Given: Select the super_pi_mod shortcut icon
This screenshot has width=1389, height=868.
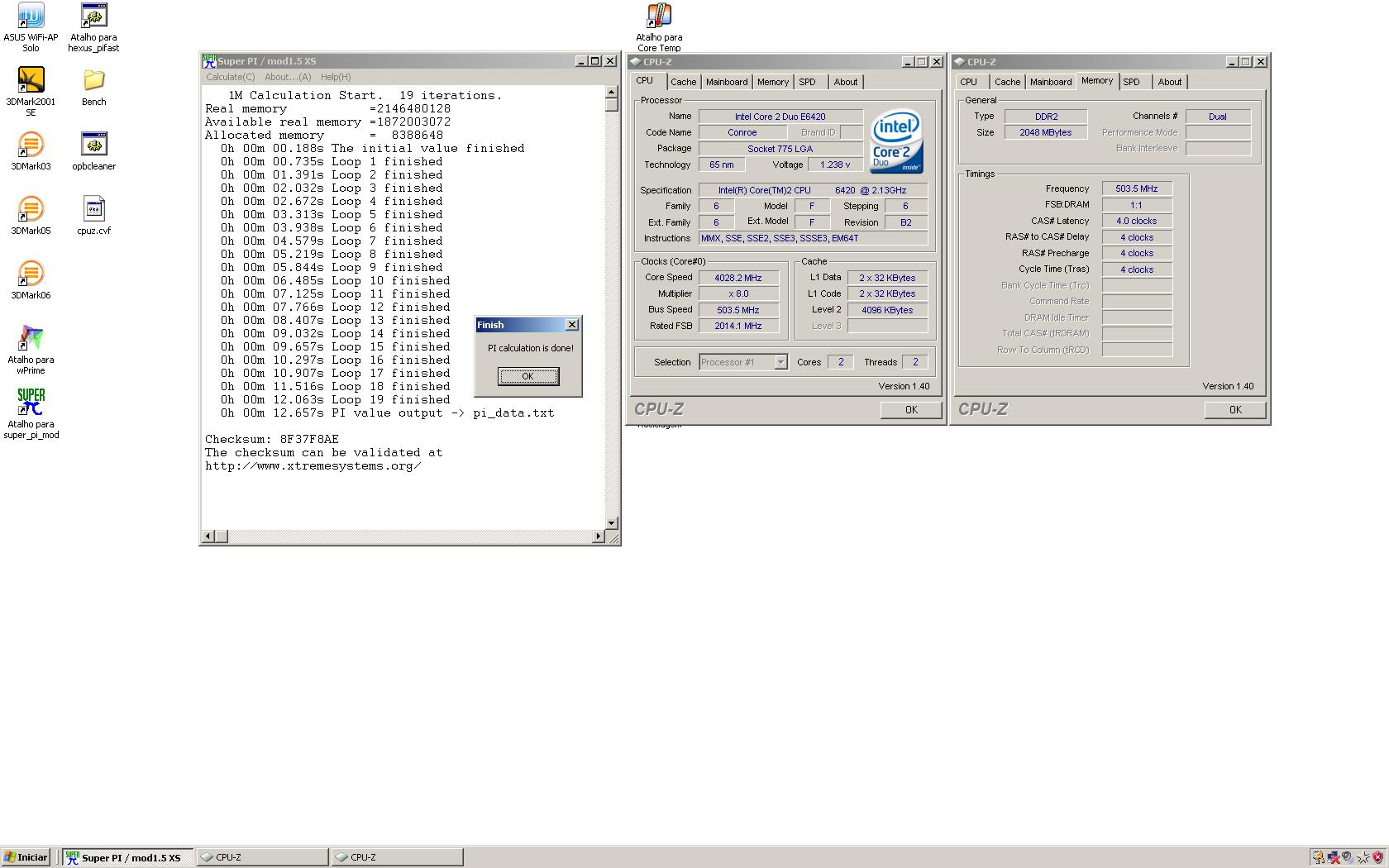Looking at the screenshot, I should click(x=31, y=414).
